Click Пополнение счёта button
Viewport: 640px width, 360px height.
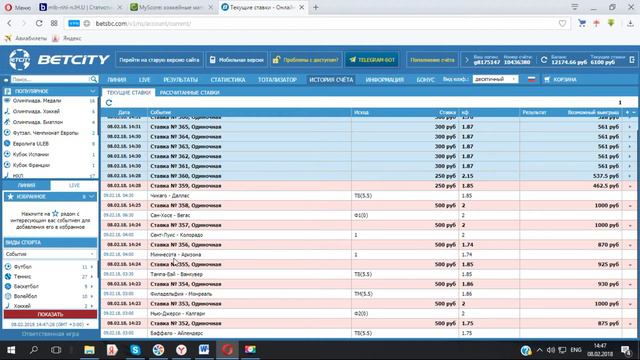tap(432, 60)
